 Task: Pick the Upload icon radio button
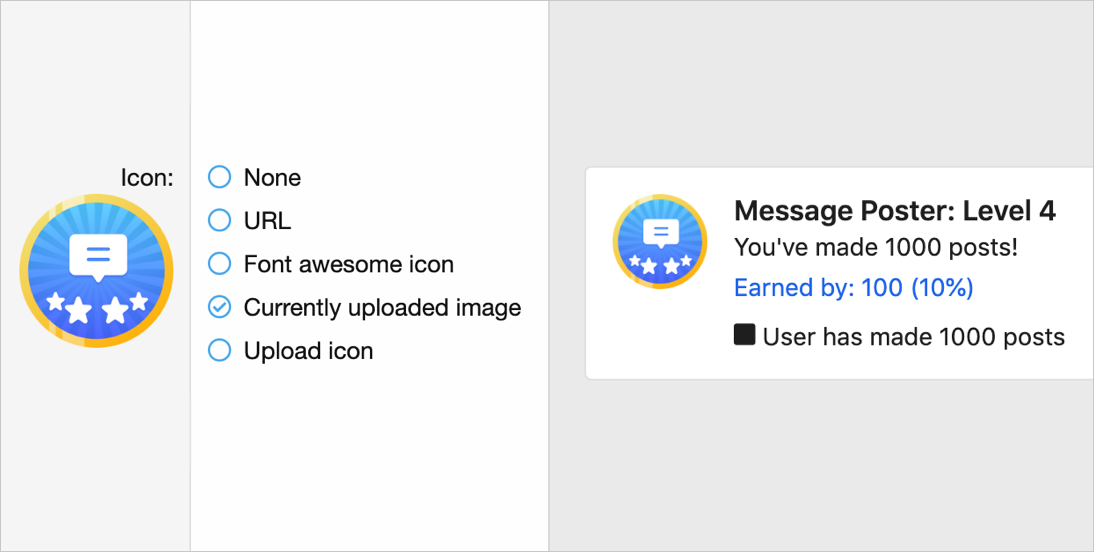[x=219, y=351]
